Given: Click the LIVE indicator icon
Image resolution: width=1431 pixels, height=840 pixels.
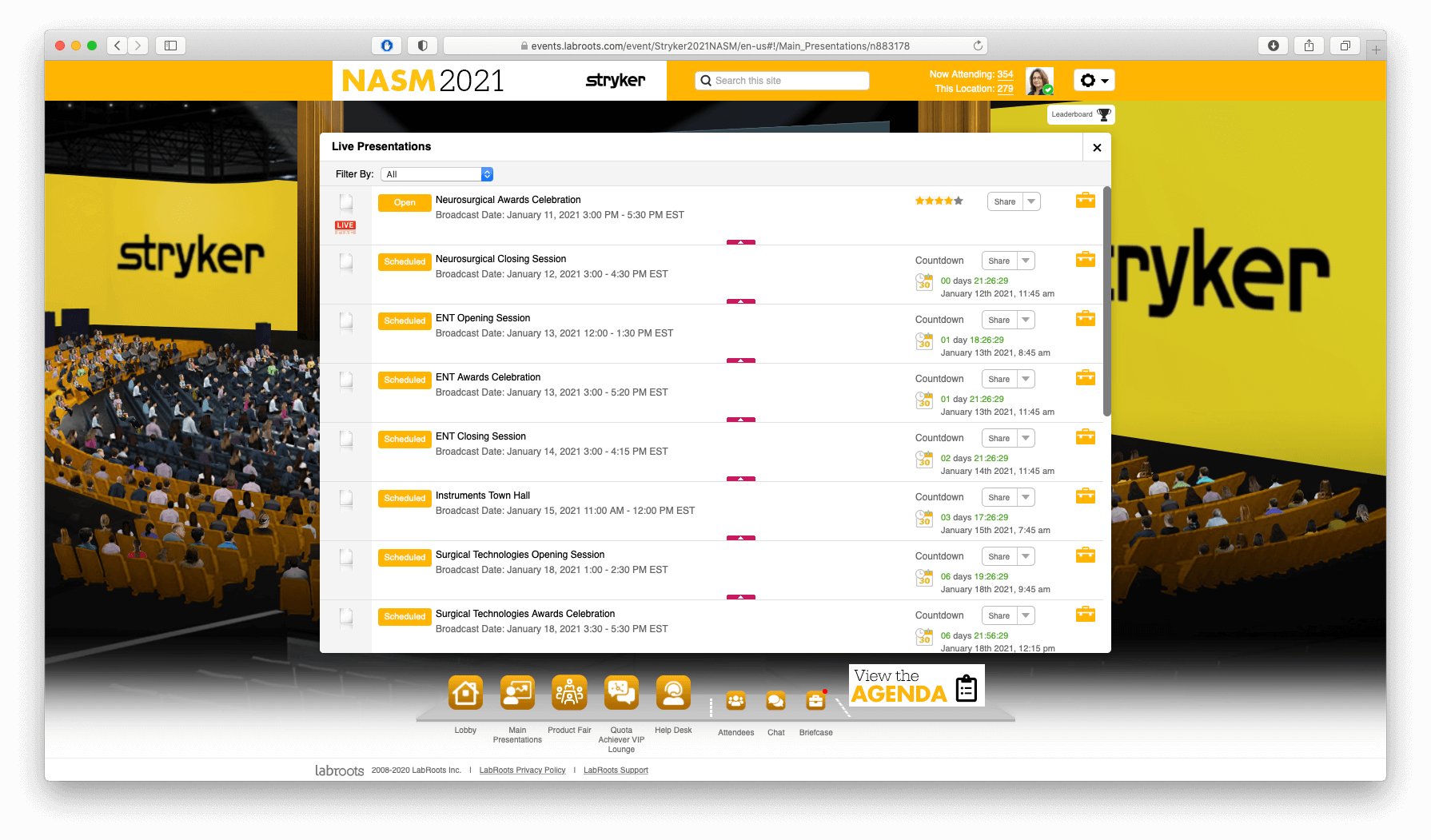Looking at the screenshot, I should click(x=345, y=227).
